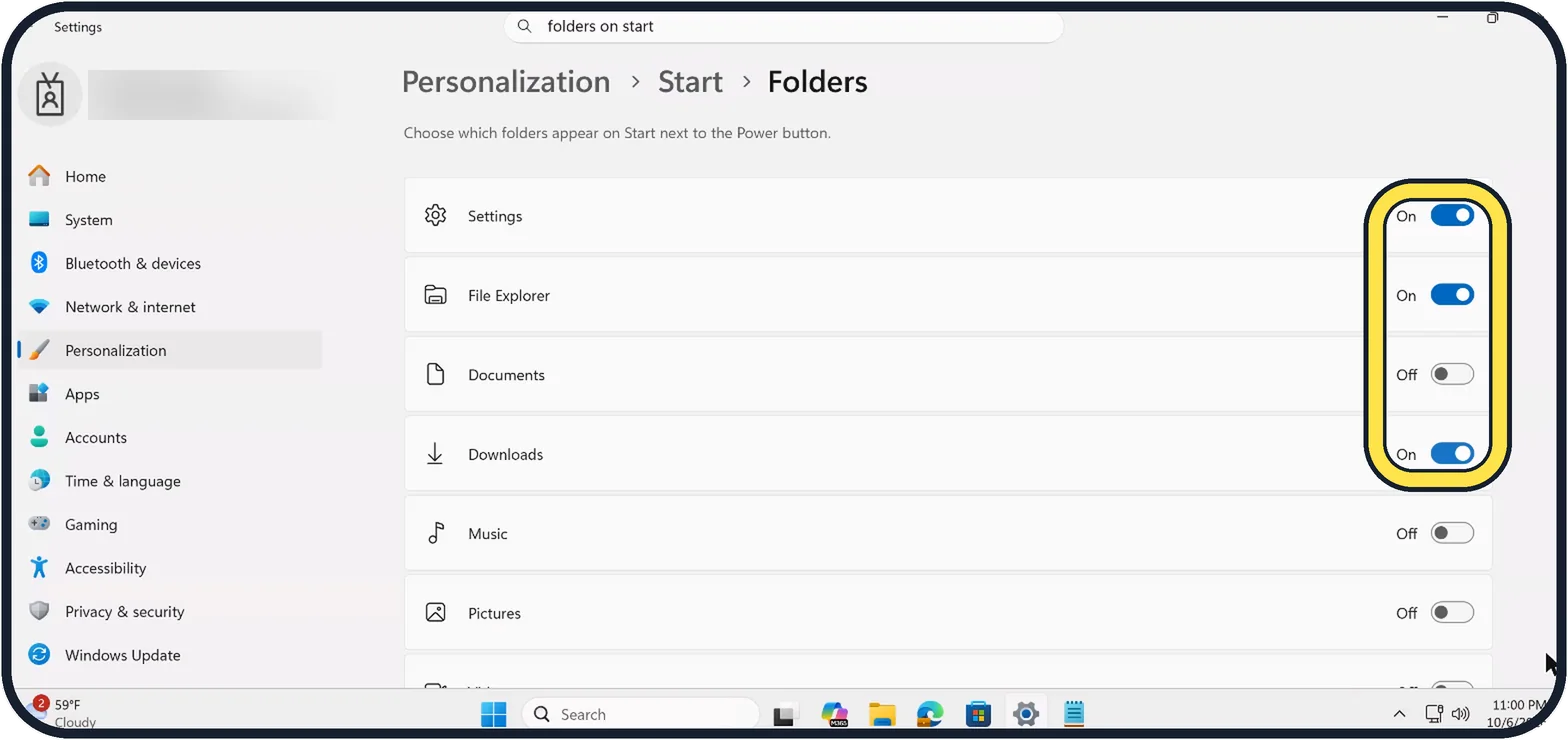This screenshot has width=1568, height=740.
Task: Go to Privacy & security settings
Action: (x=170, y=611)
